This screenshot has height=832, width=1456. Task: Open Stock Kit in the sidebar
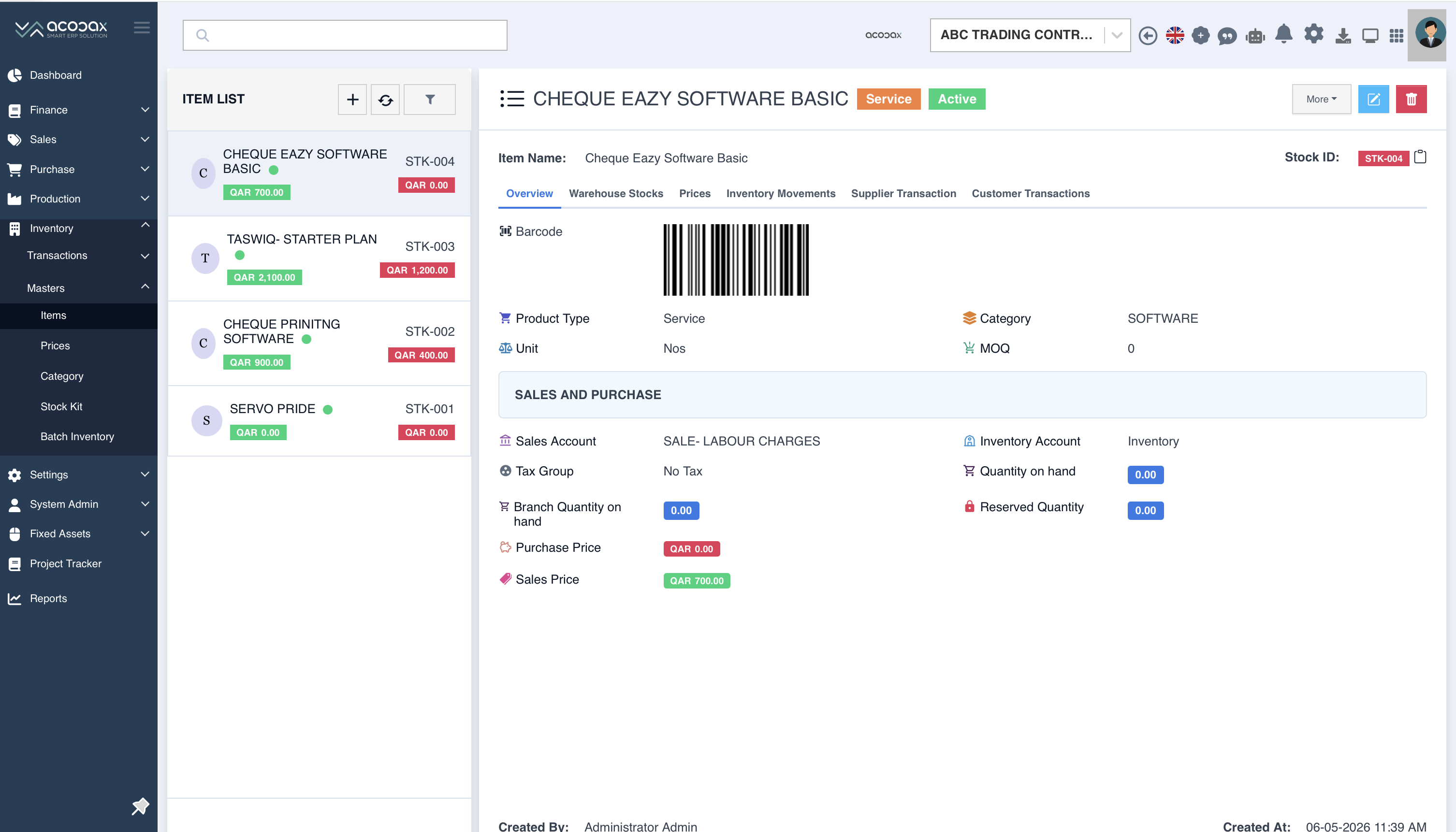pyautogui.click(x=79, y=407)
